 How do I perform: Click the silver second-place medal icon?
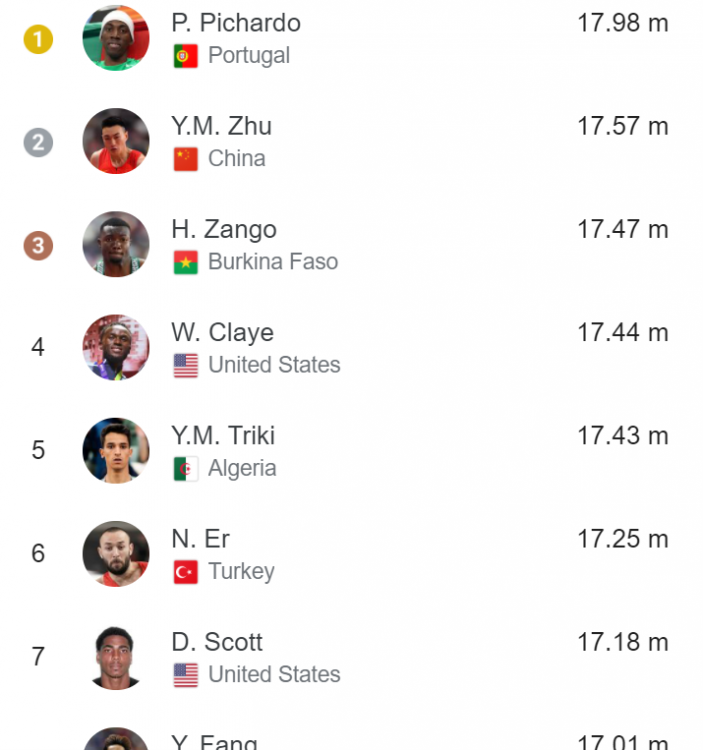point(38,142)
